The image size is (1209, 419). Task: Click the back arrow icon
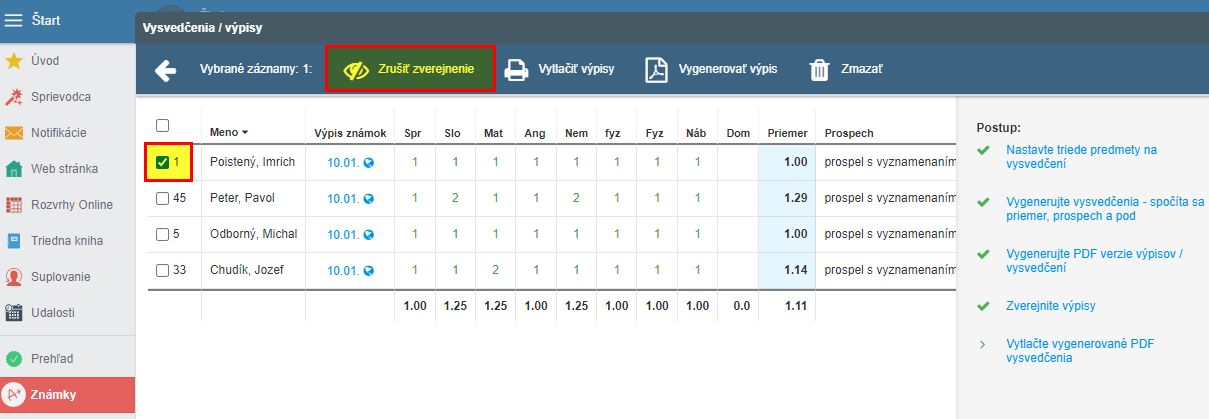click(165, 70)
